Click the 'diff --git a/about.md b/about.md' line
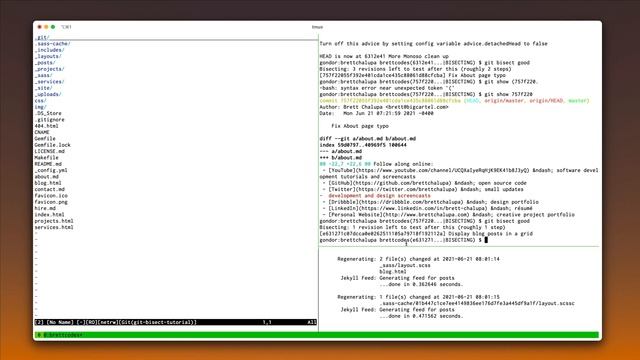 point(368,139)
